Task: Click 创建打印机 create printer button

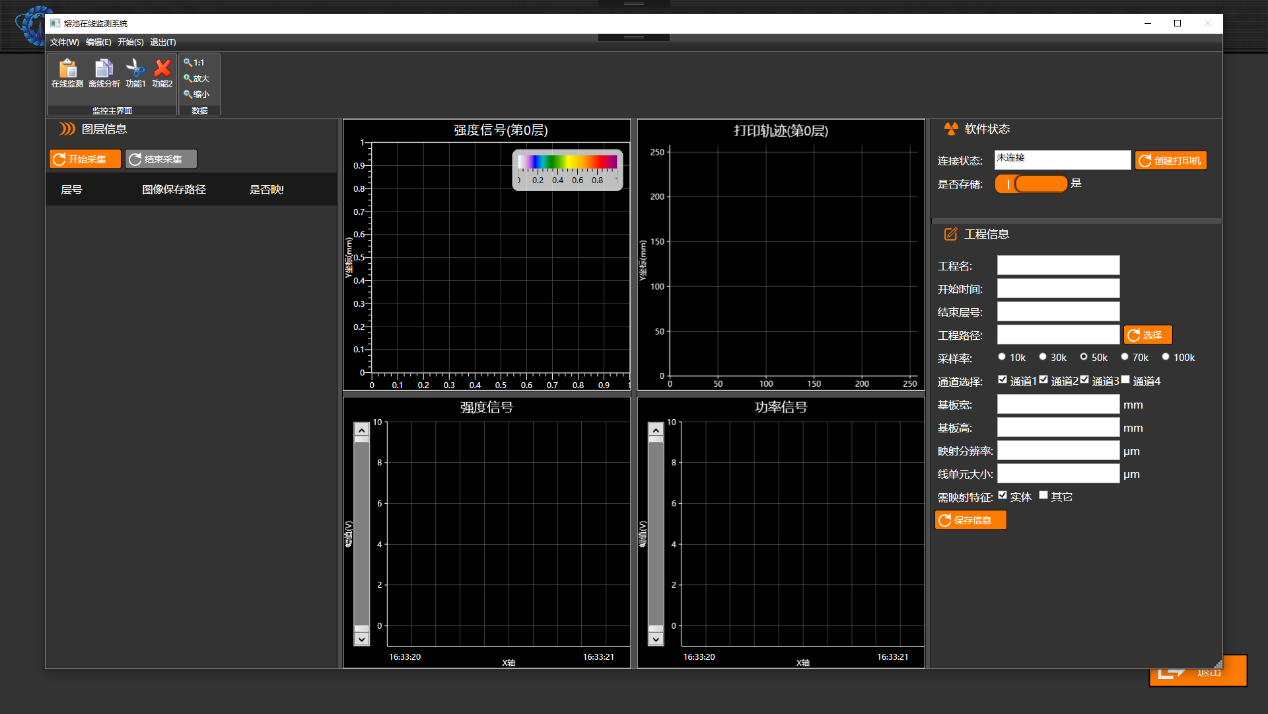Action: pos(1171,160)
